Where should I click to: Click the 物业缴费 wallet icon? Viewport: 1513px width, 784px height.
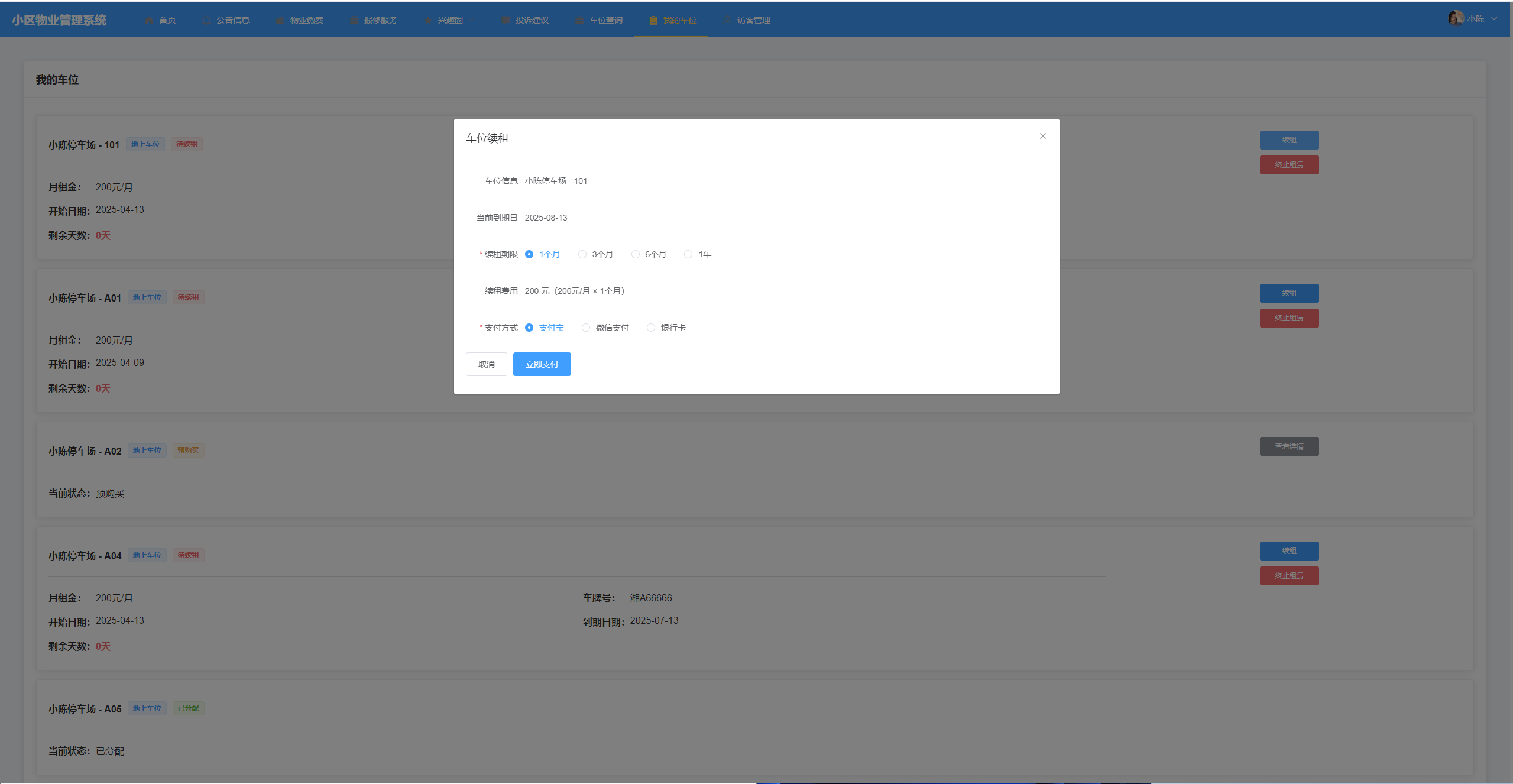tap(280, 20)
